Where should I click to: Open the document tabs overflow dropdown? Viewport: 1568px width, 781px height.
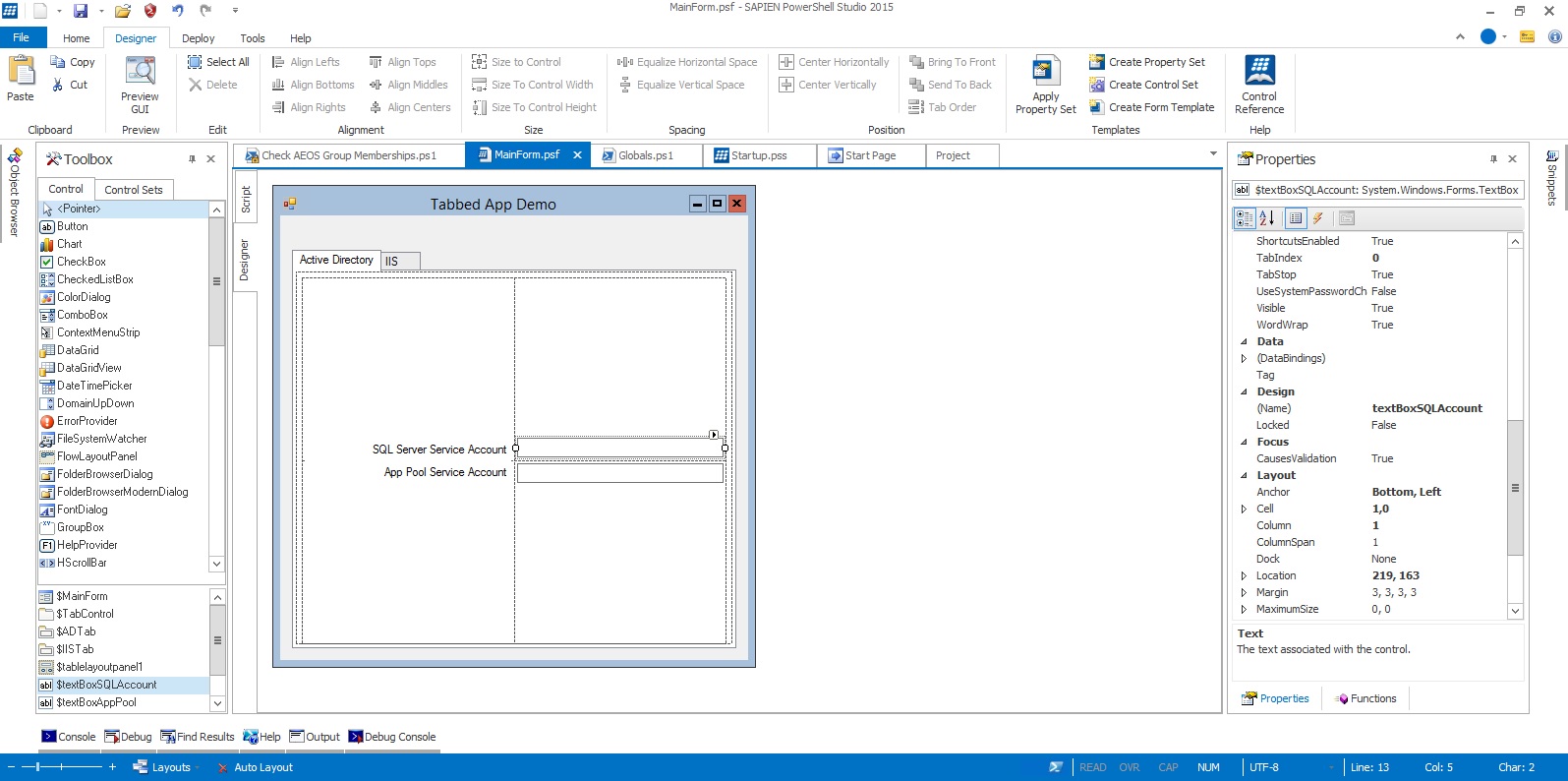[x=1213, y=154]
